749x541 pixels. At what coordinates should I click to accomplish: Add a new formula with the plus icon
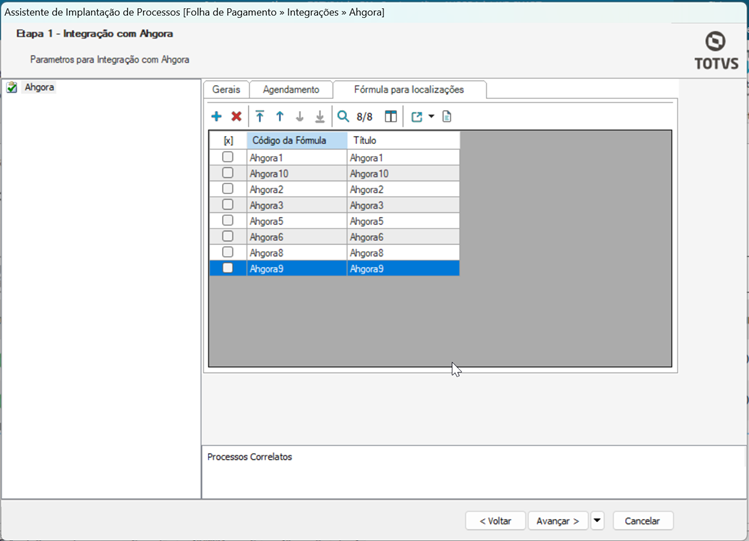[x=216, y=117]
